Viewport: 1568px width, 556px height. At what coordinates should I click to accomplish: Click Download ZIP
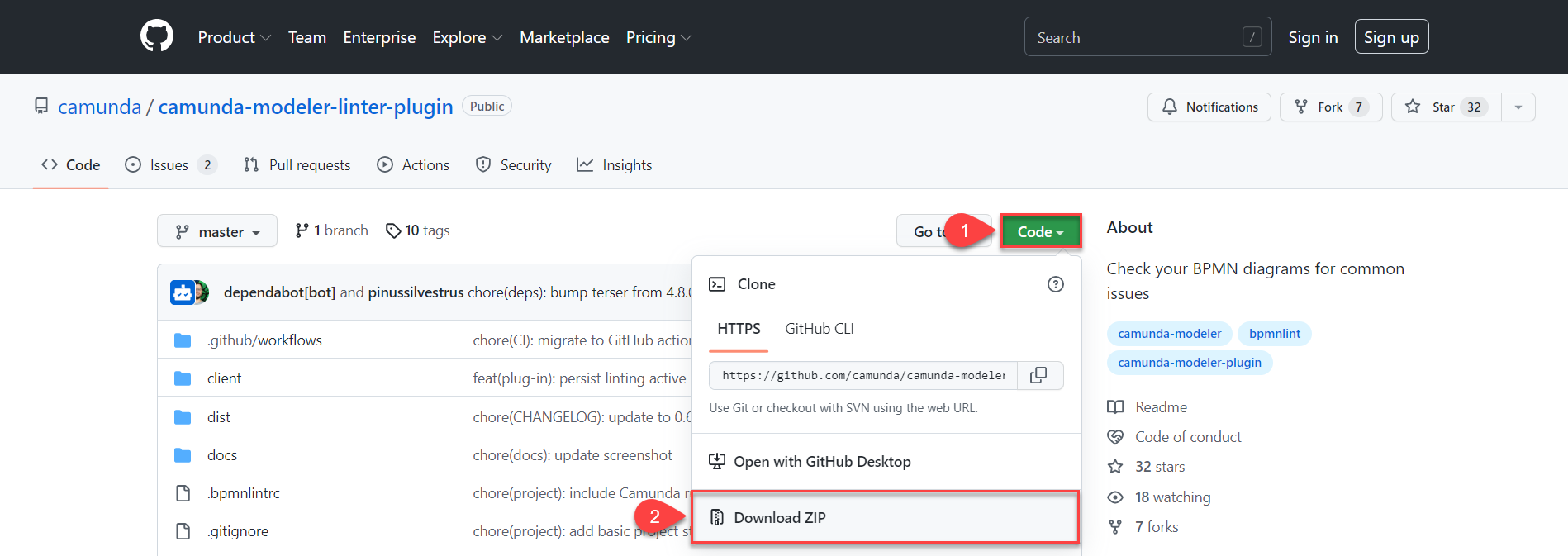(x=886, y=517)
